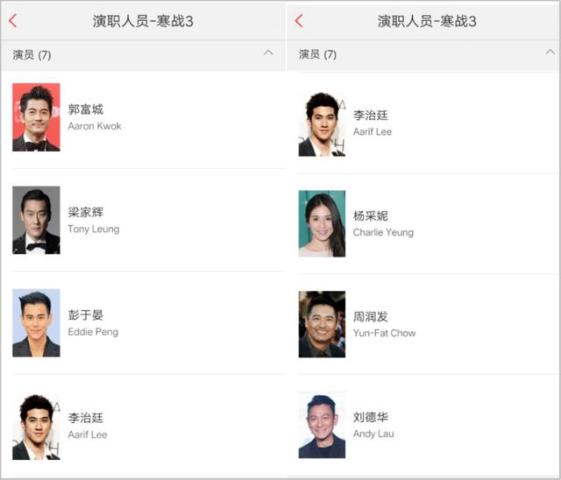Go back using left panel's red arrow
This screenshot has width=561, height=480.
tap(13, 21)
